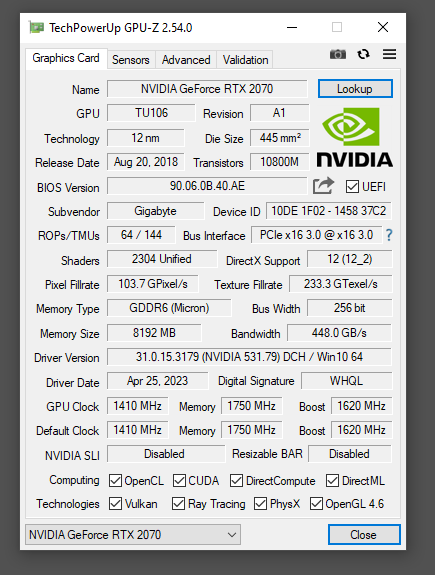This screenshot has width=435, height=575.
Task: Click the Release Date Aug 20, 2018
Action: 146,162
